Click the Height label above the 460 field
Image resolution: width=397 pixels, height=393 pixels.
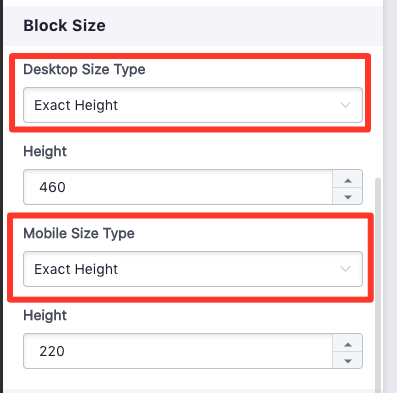tap(45, 151)
